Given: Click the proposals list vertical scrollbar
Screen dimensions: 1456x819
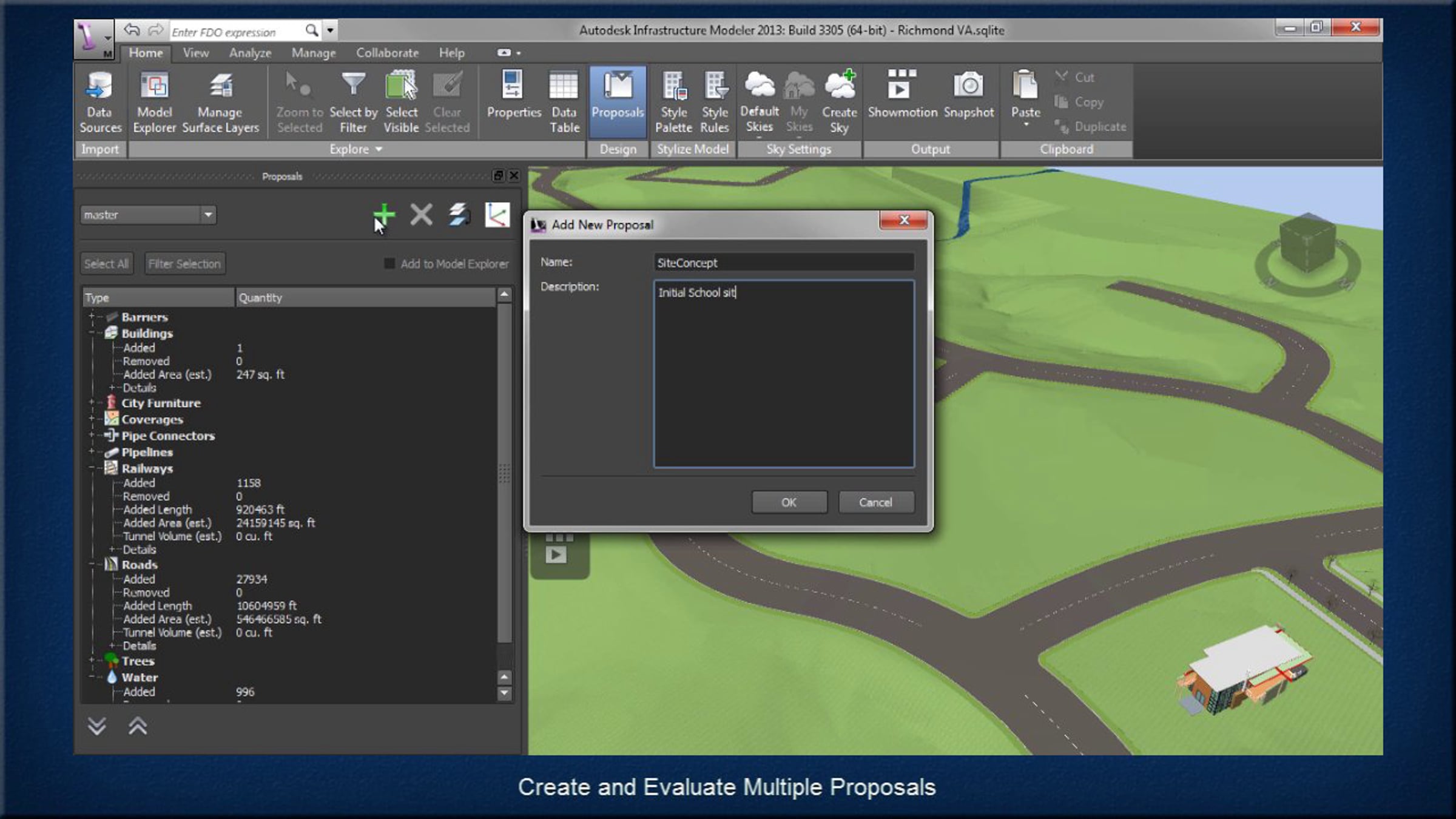Looking at the screenshot, I should (x=504, y=473).
